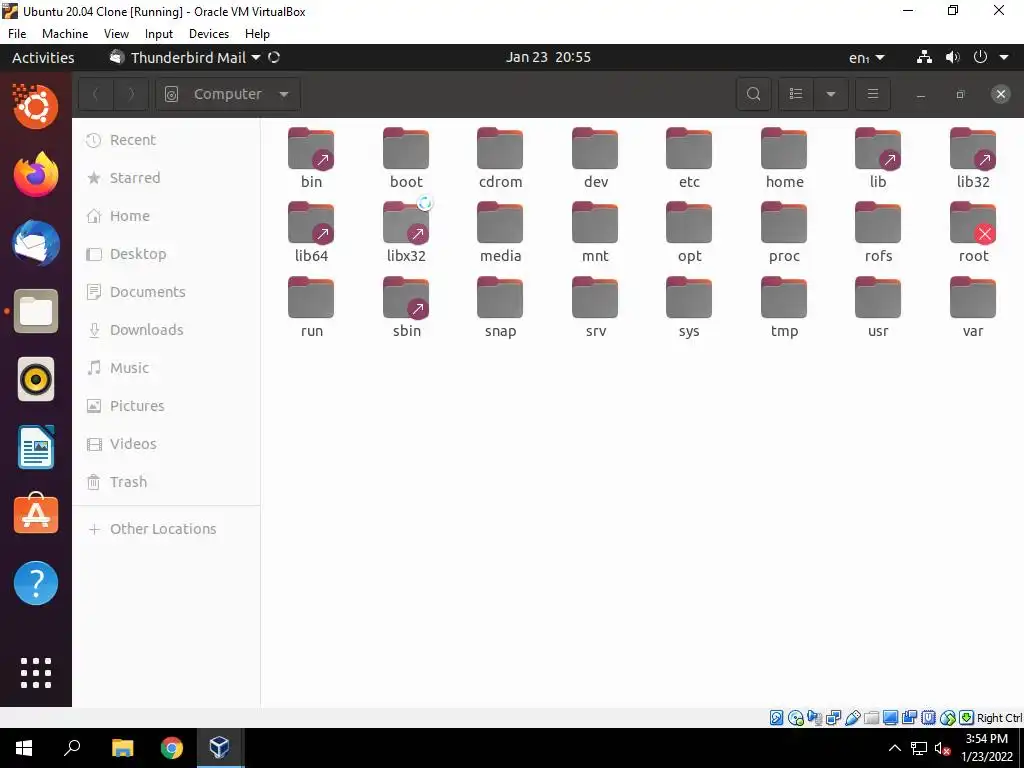
Task: Go to Desktop in the sidebar
Action: (166, 253)
